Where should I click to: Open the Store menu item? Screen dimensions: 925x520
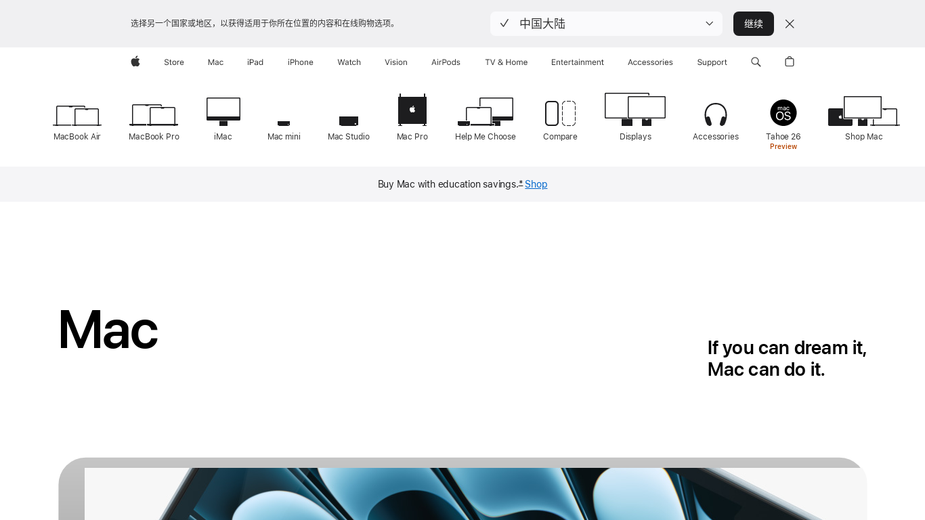pos(174,62)
